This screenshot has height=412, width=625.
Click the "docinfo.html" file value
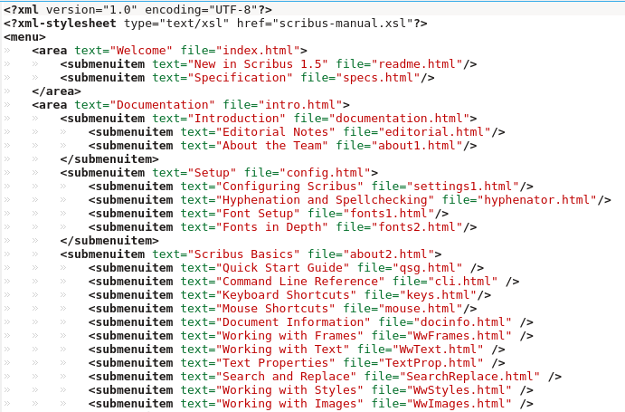pos(463,322)
